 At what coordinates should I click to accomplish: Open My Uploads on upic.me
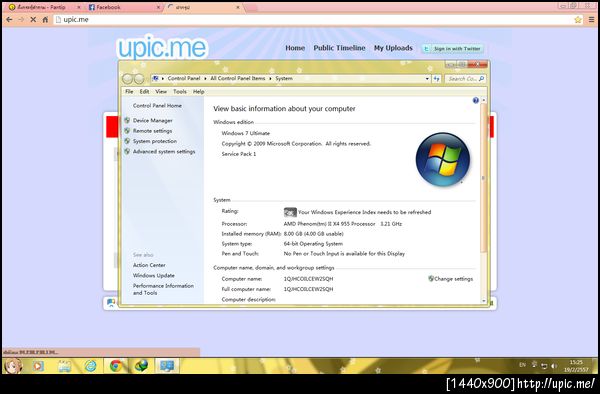393,48
